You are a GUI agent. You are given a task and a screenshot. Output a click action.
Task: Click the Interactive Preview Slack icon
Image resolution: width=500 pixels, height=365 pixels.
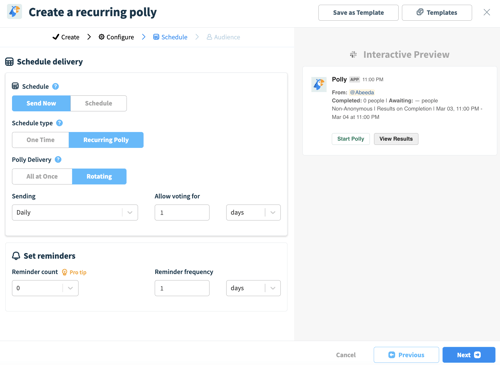[353, 54]
